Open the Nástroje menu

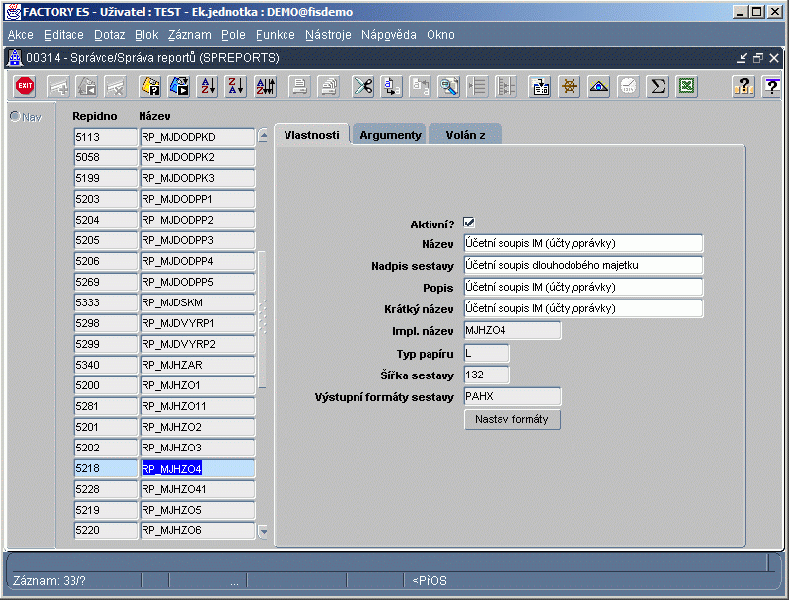click(x=328, y=34)
